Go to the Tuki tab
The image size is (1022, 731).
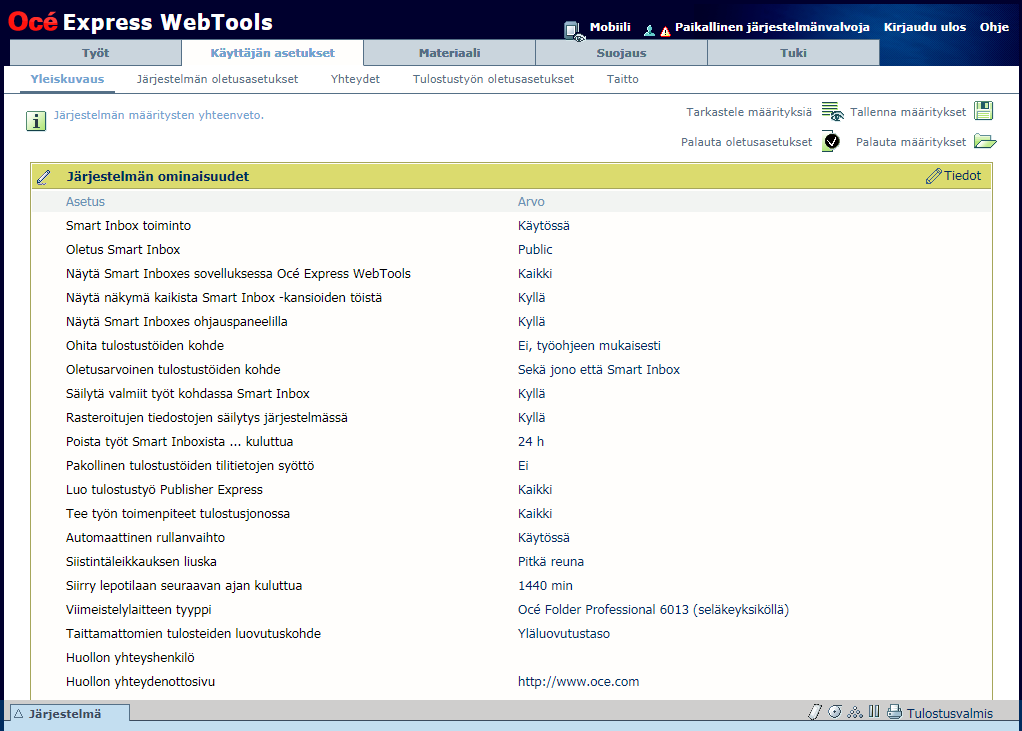(x=793, y=53)
